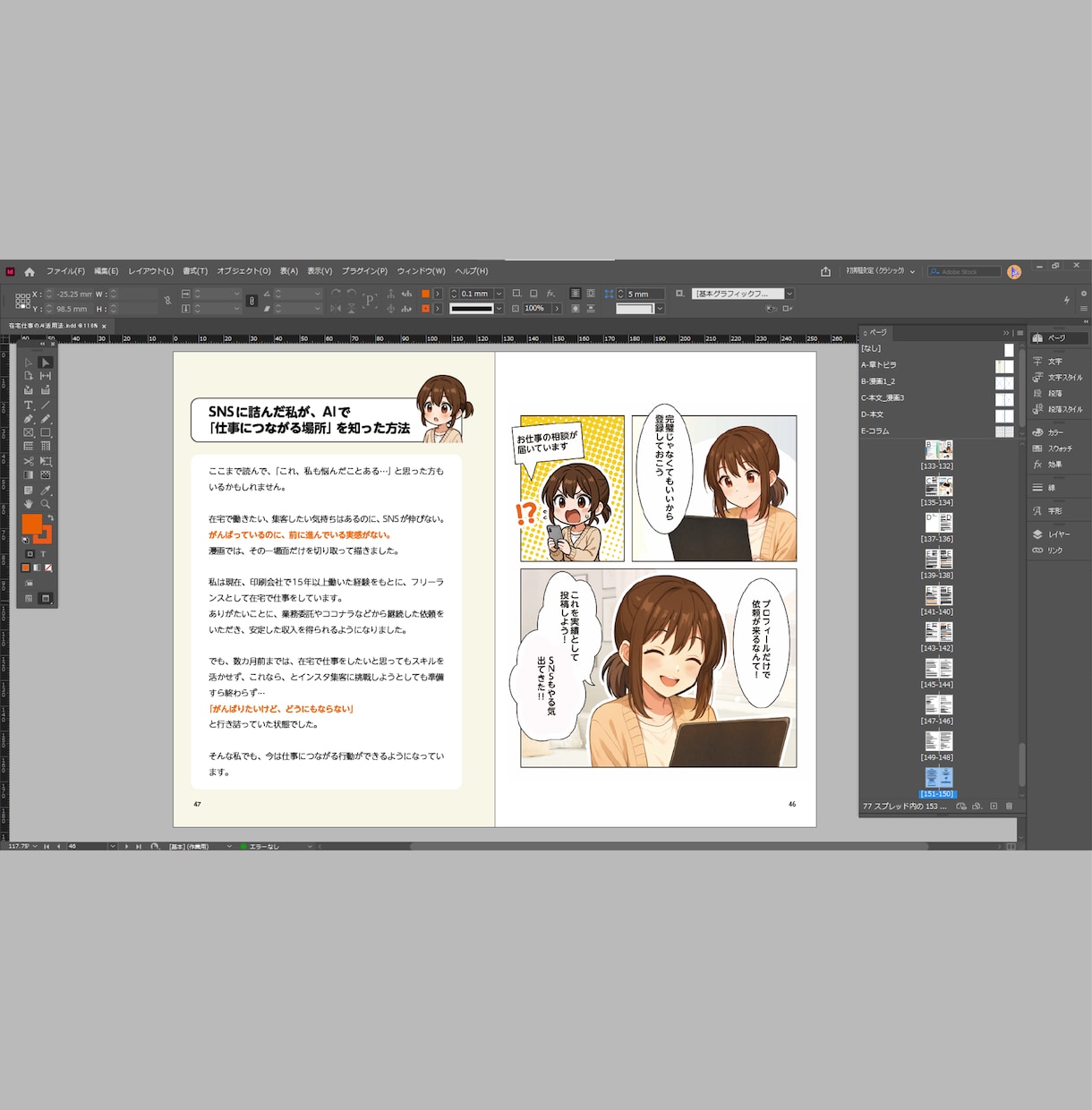This screenshot has height=1110, width=1092.
Task: Create new page in Pages panel
Action: point(994,806)
